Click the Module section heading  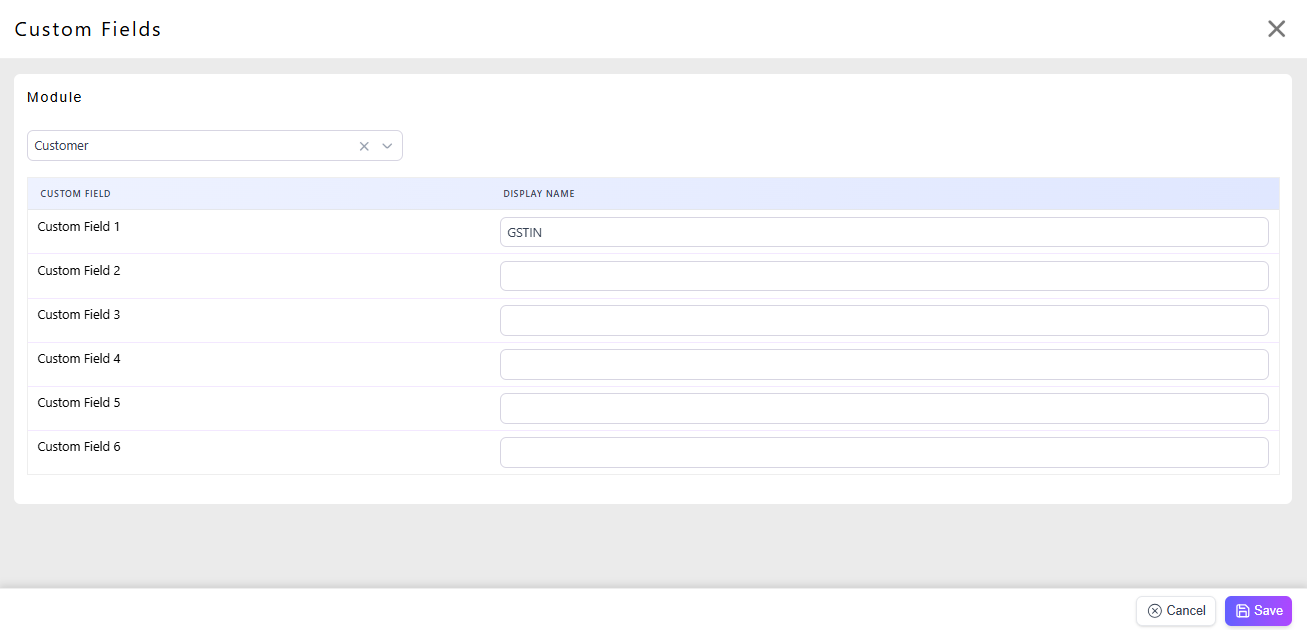pos(54,98)
